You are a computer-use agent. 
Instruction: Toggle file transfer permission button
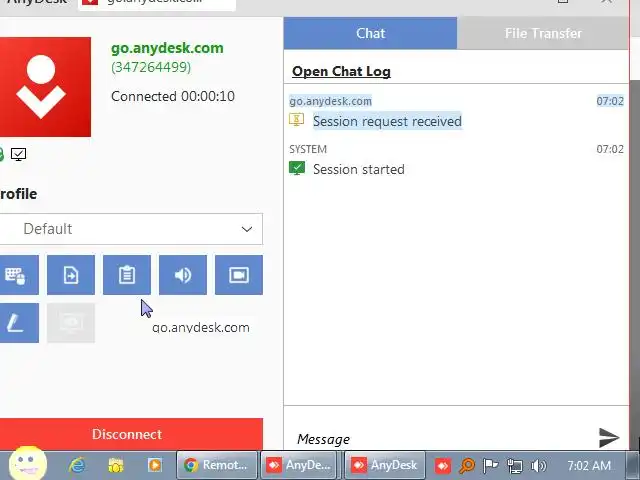click(71, 275)
